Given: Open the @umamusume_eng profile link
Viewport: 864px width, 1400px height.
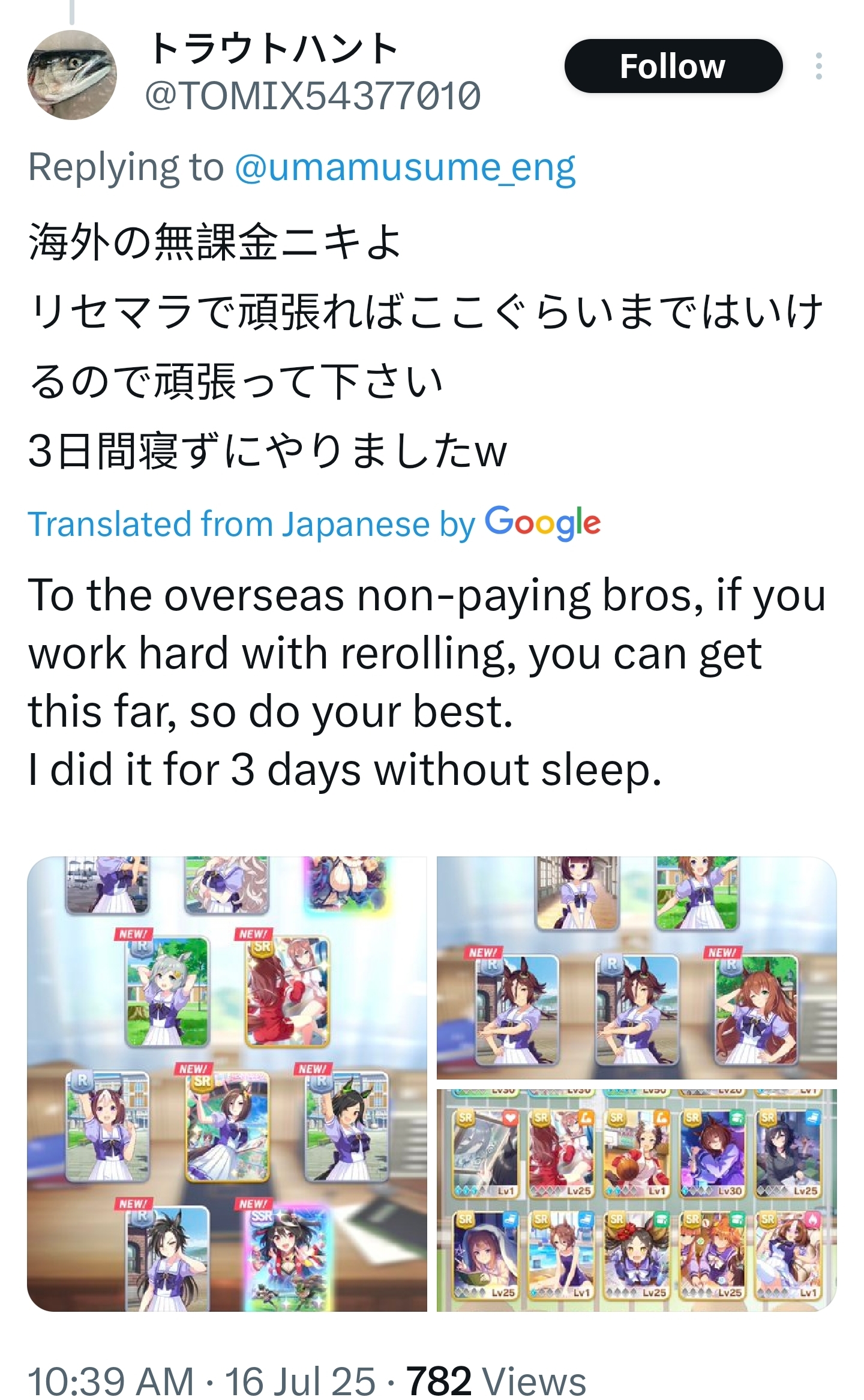Looking at the screenshot, I should point(405,167).
